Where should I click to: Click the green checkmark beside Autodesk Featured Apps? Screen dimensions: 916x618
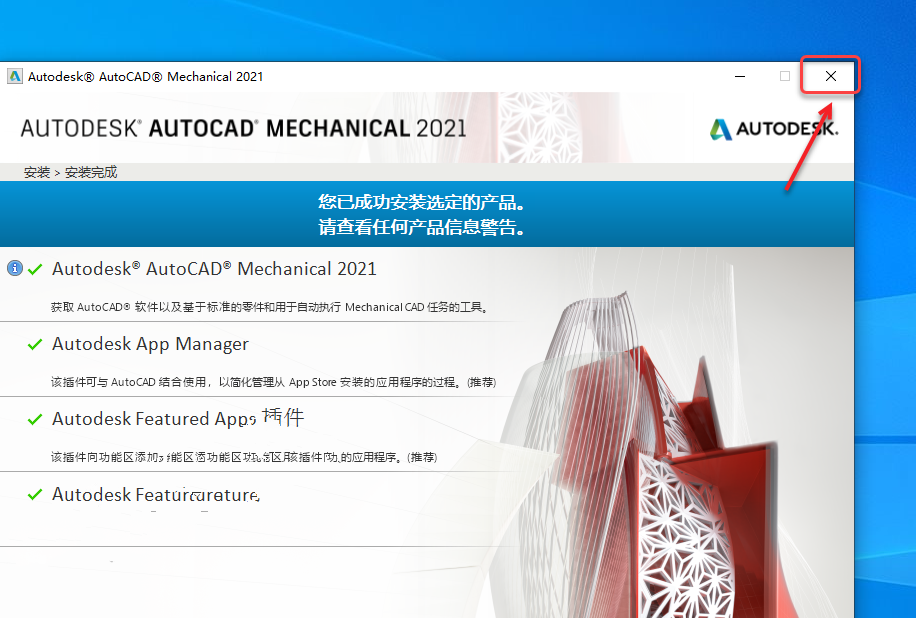tap(35, 419)
